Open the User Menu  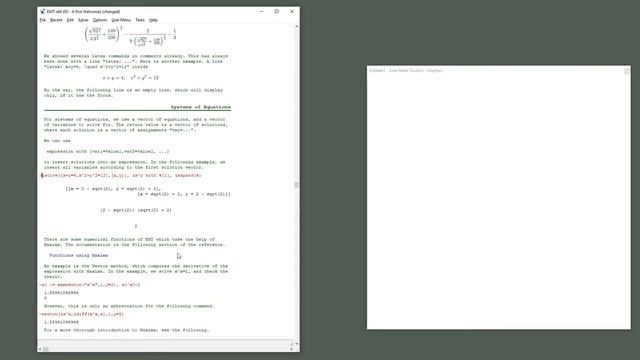pos(121,20)
